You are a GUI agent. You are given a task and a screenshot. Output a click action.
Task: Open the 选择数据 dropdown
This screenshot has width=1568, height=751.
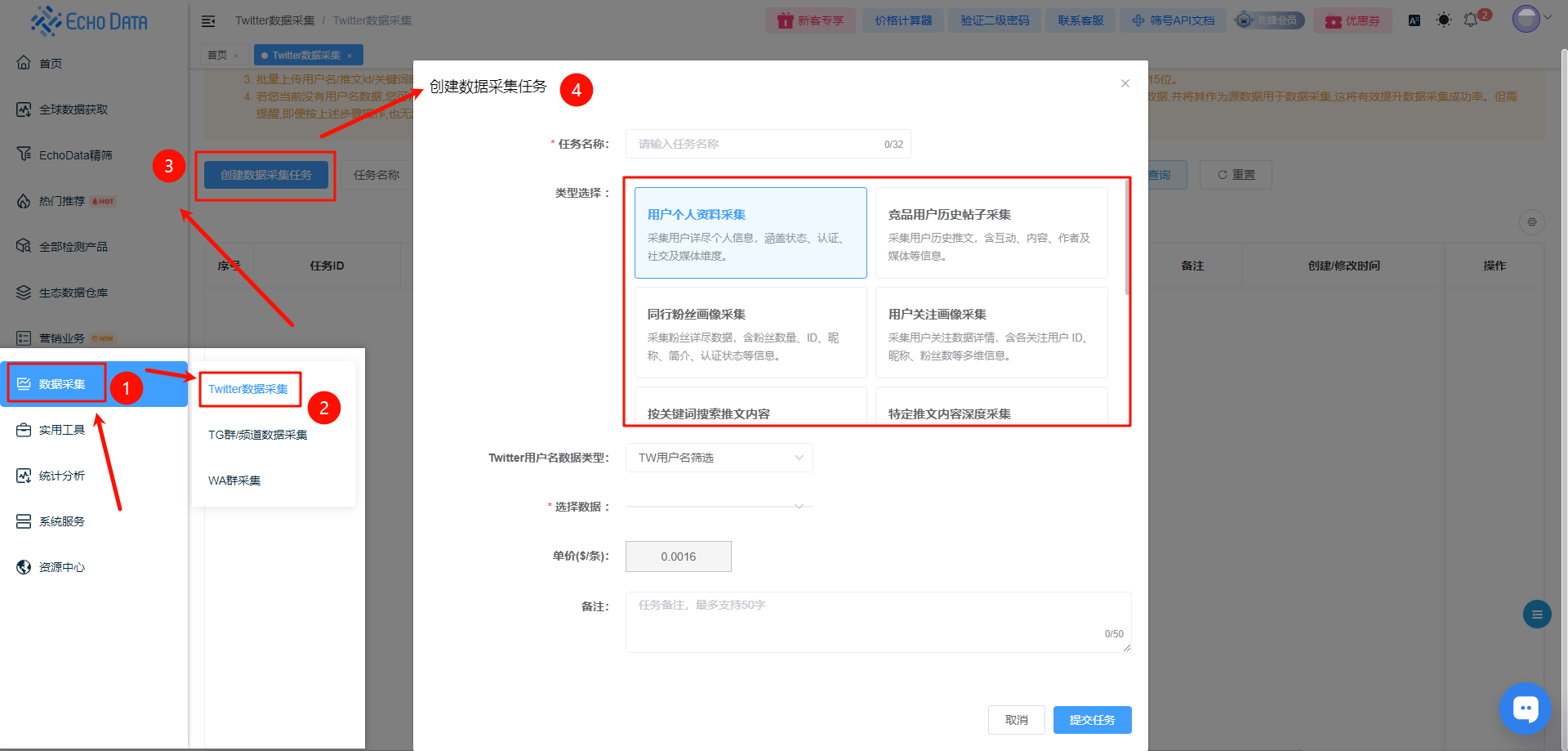(x=719, y=507)
